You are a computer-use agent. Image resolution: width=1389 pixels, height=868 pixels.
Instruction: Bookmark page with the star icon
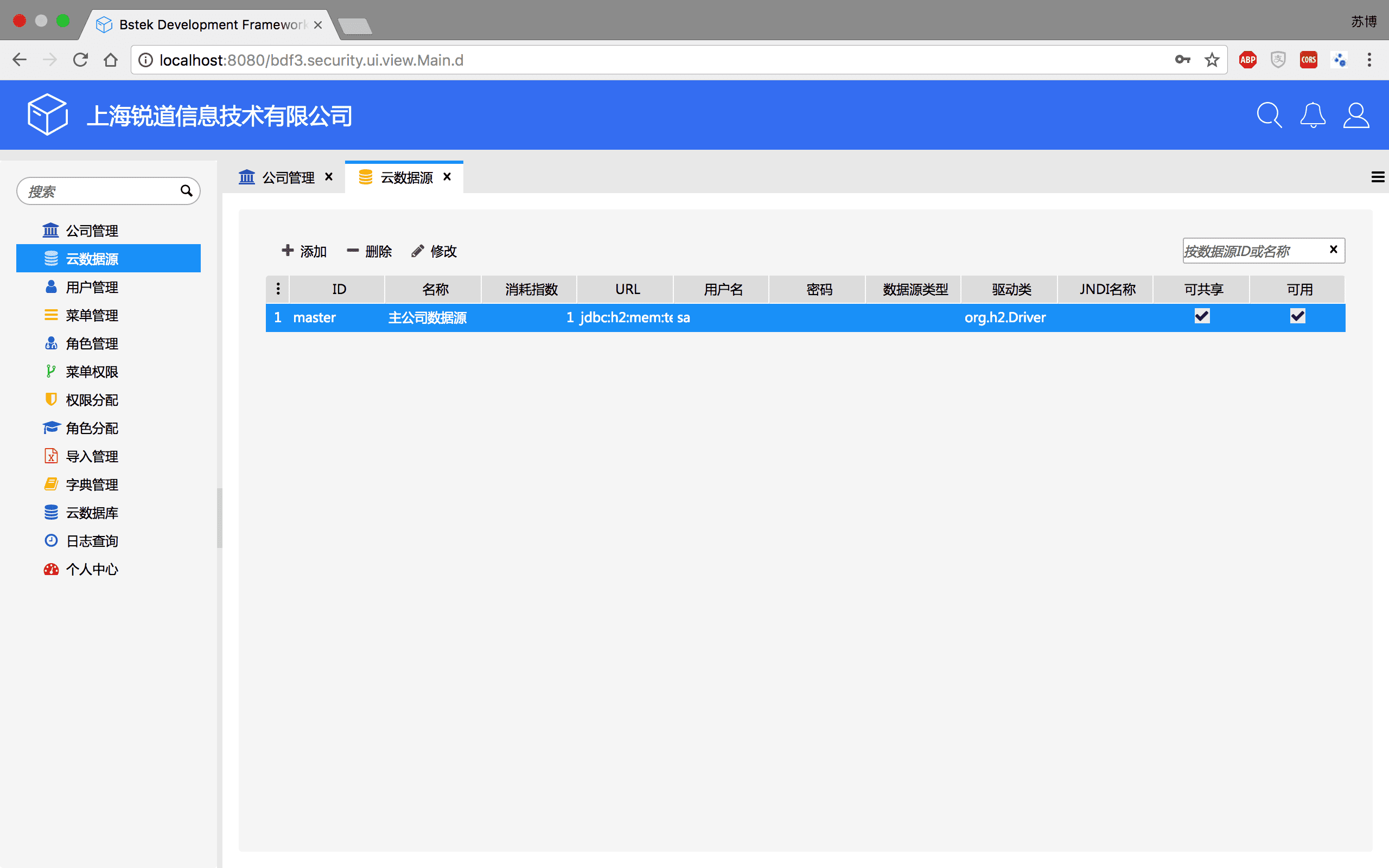[x=1212, y=60]
